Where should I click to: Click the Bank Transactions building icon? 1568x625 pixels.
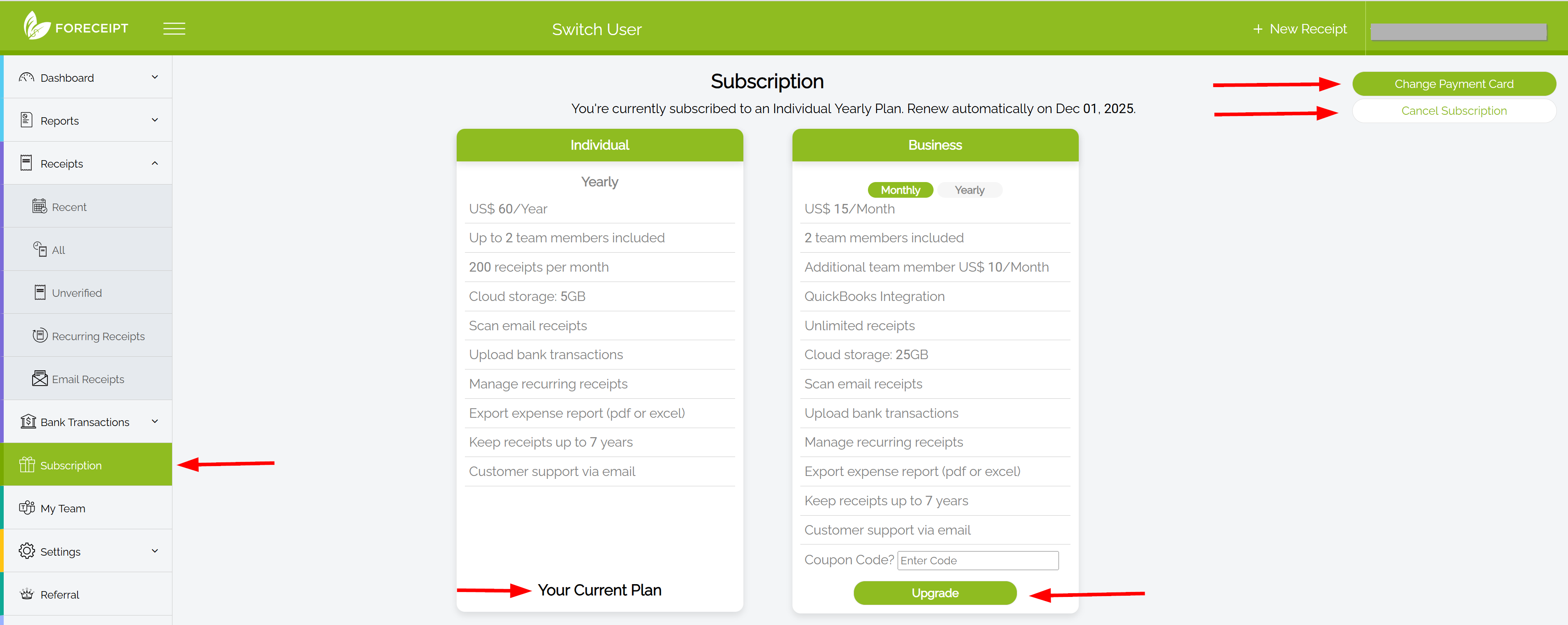(x=28, y=421)
